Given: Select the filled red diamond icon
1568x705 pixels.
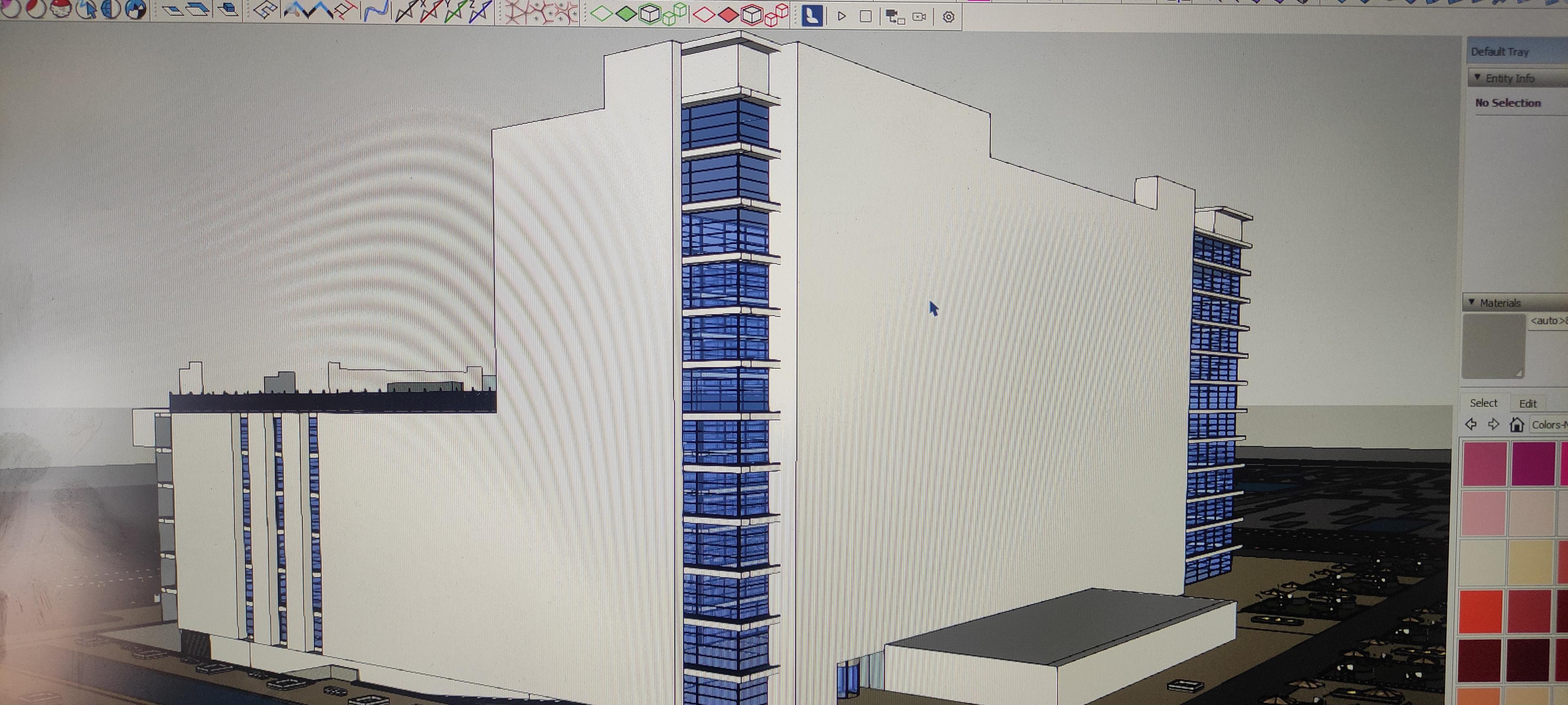Looking at the screenshot, I should [728, 14].
